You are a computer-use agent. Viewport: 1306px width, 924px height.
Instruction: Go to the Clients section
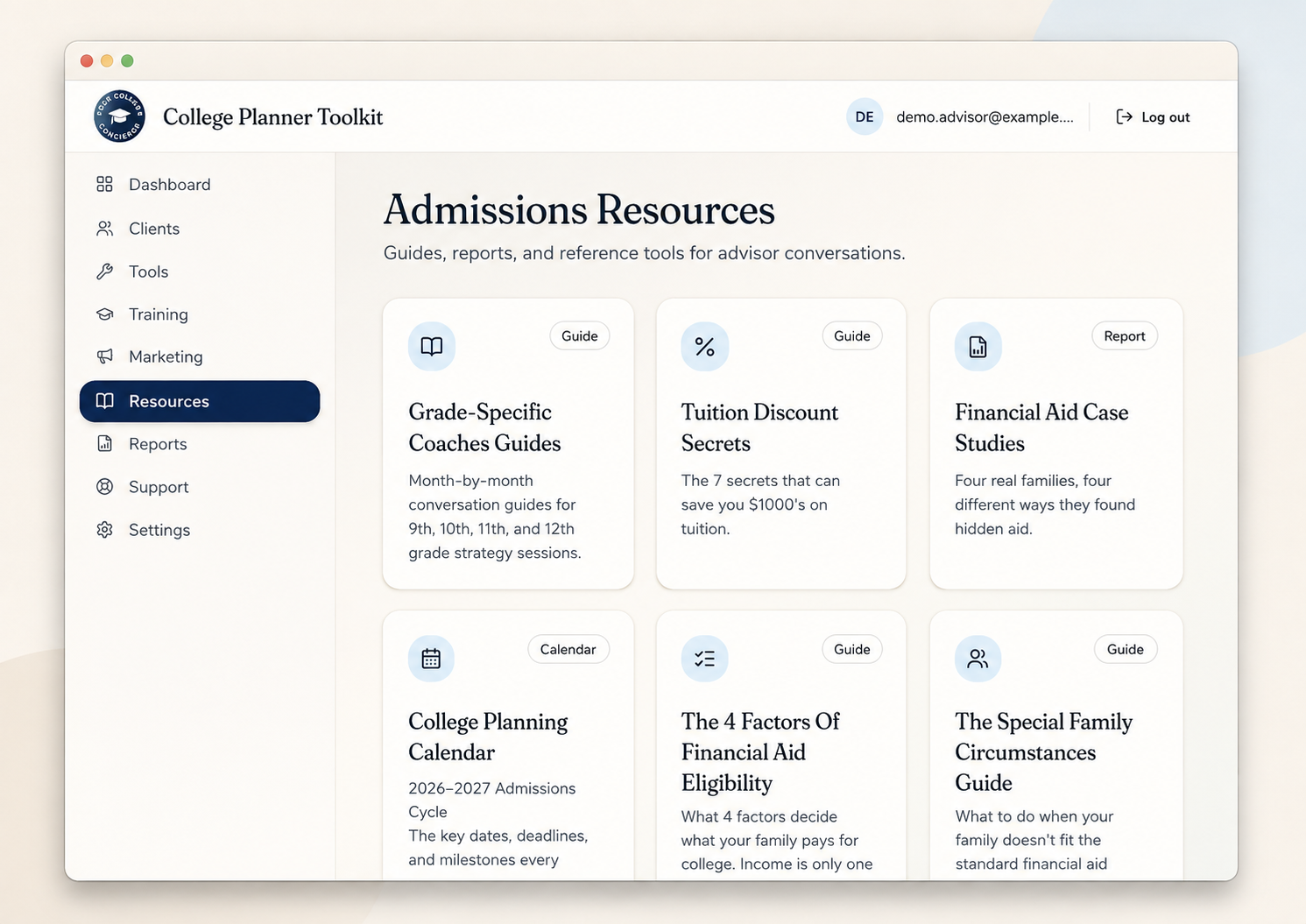tap(200, 229)
